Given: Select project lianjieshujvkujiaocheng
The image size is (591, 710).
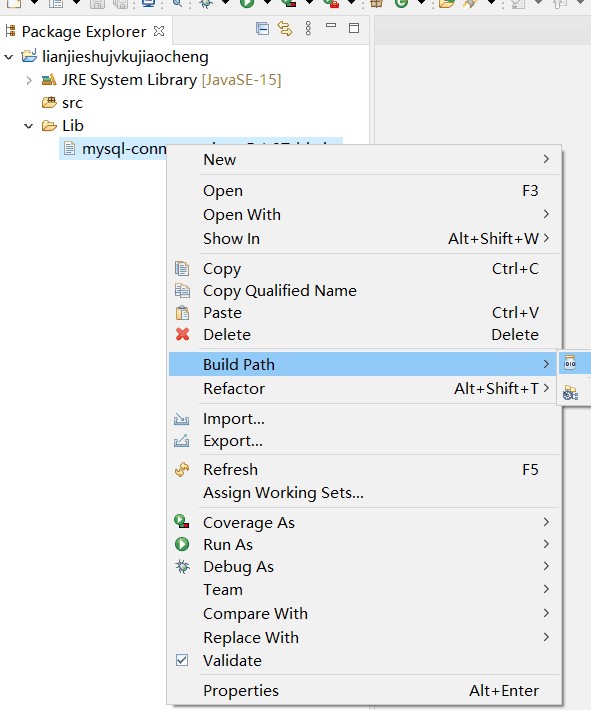Looking at the screenshot, I should [125, 57].
